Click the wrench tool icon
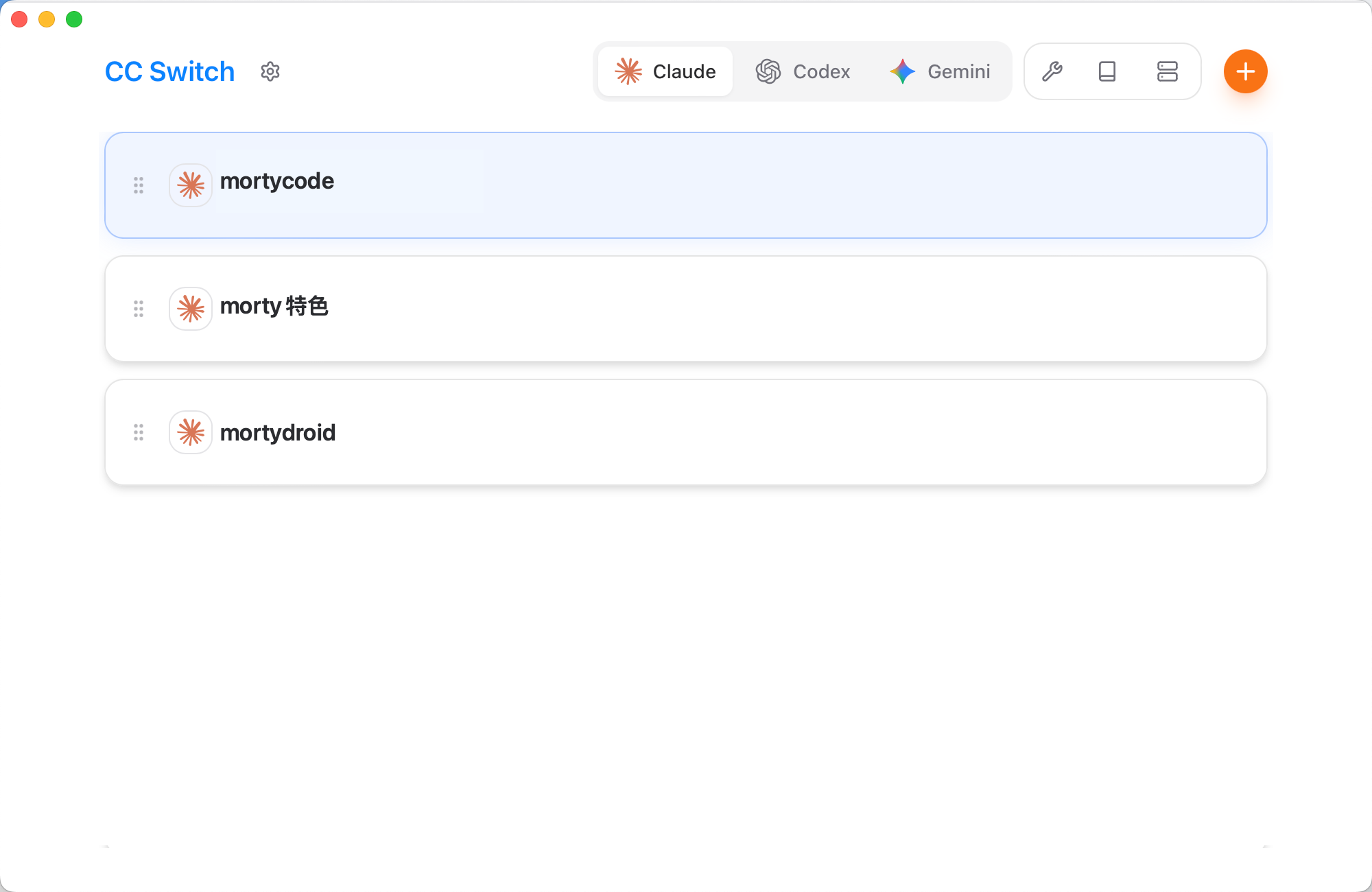 [1052, 71]
